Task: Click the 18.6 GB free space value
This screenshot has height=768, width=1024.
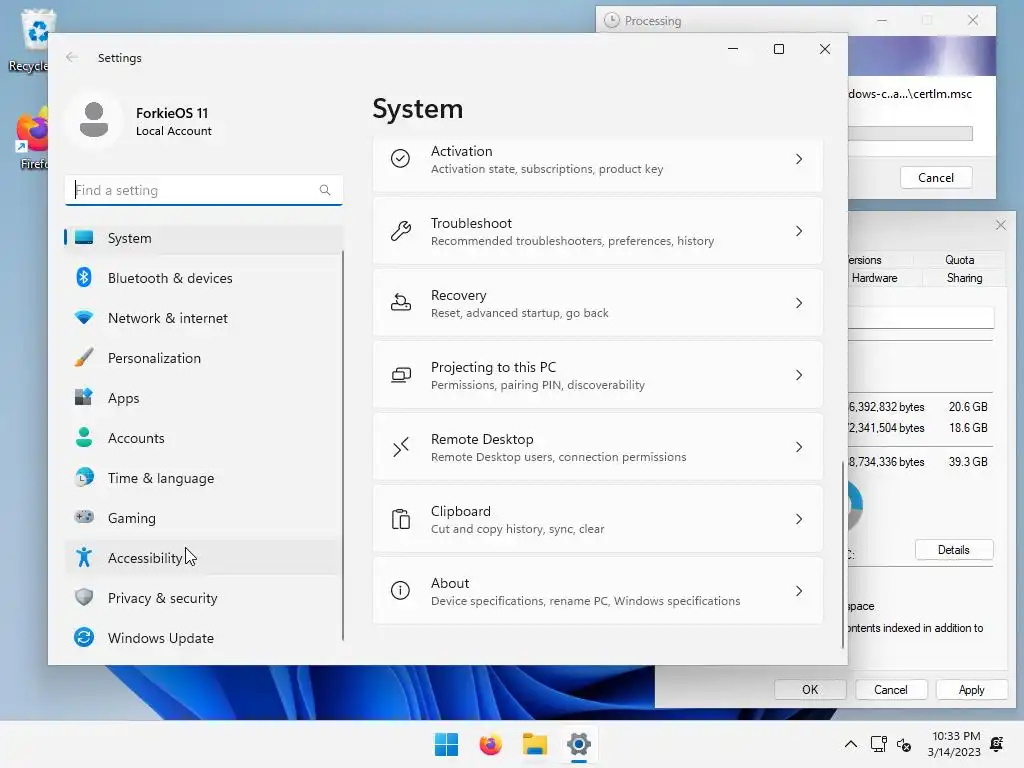Action: pyautogui.click(x=968, y=428)
